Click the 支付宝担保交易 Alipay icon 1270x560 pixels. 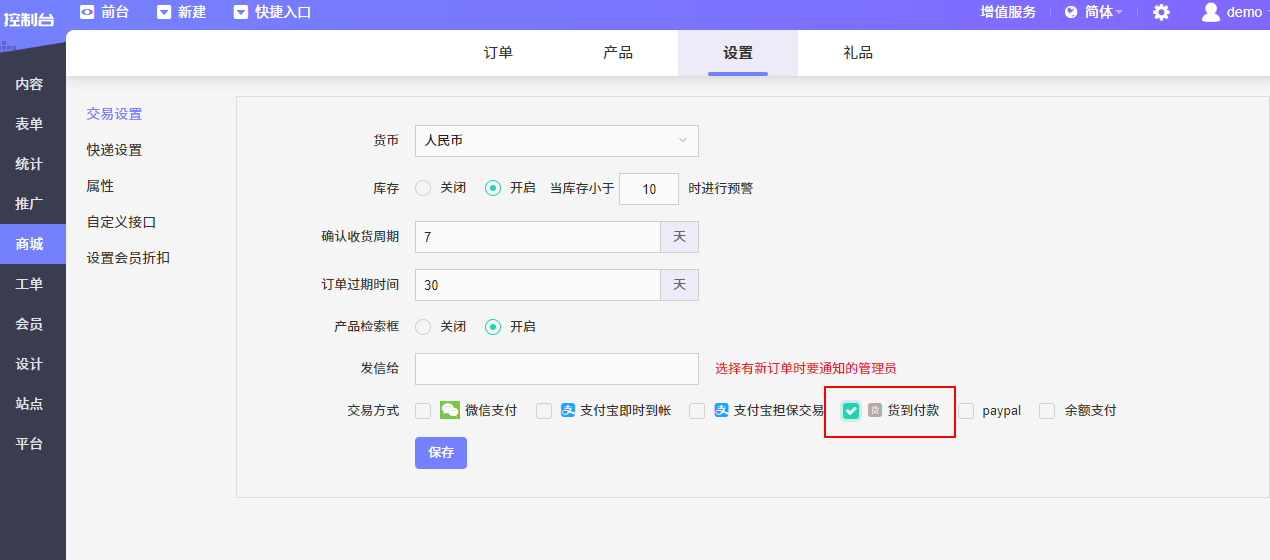[x=721, y=410]
